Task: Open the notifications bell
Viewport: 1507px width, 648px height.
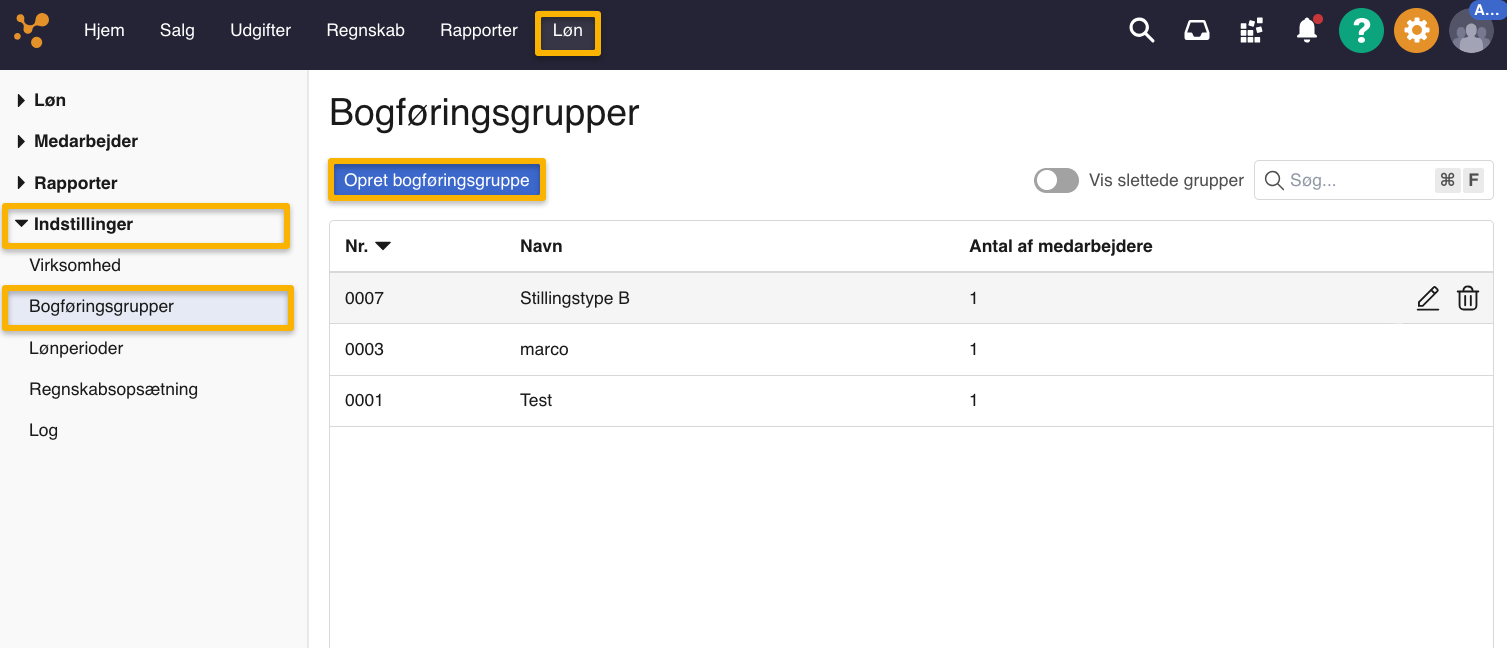Action: pyautogui.click(x=1306, y=31)
